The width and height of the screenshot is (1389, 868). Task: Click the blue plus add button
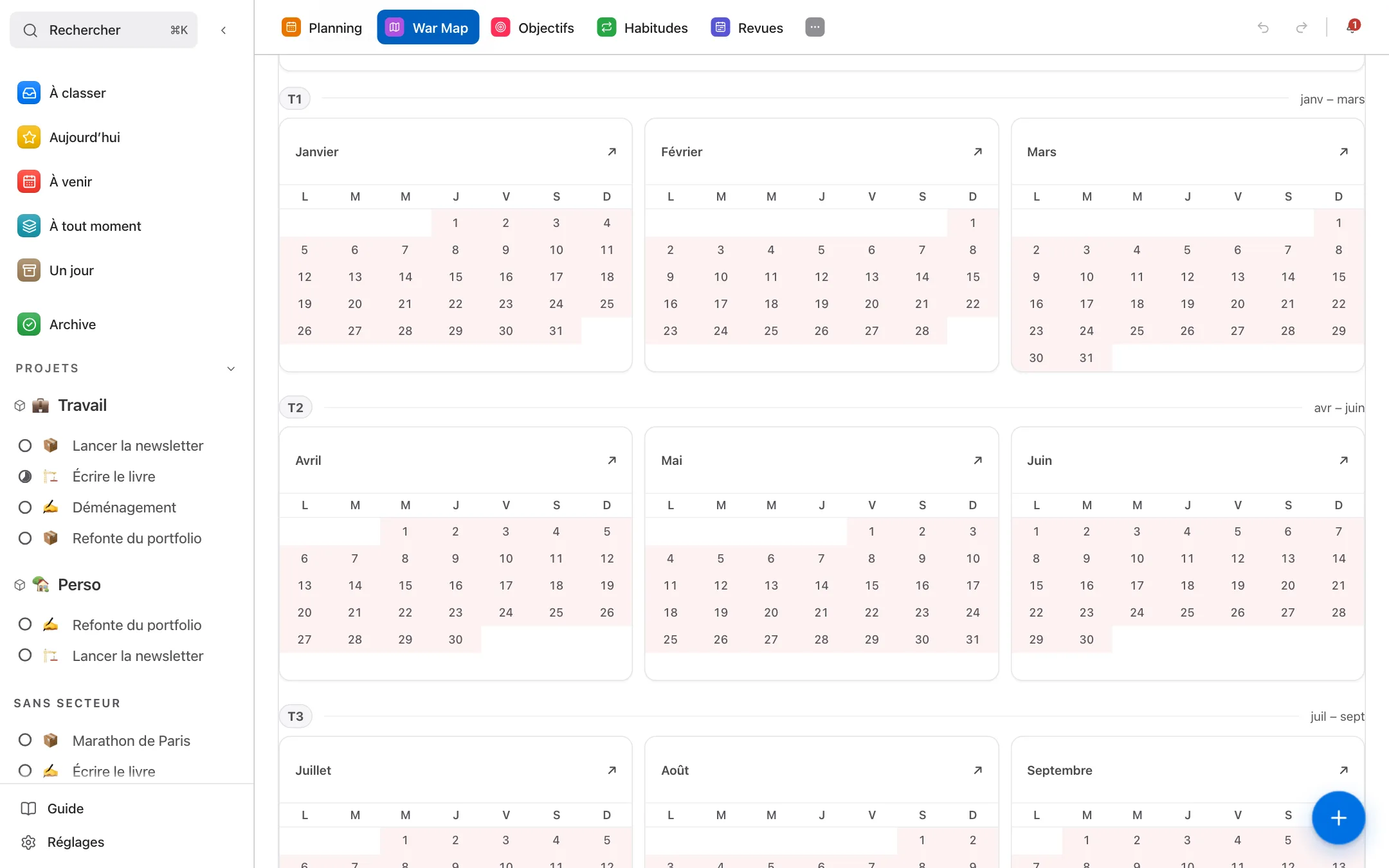click(x=1338, y=818)
